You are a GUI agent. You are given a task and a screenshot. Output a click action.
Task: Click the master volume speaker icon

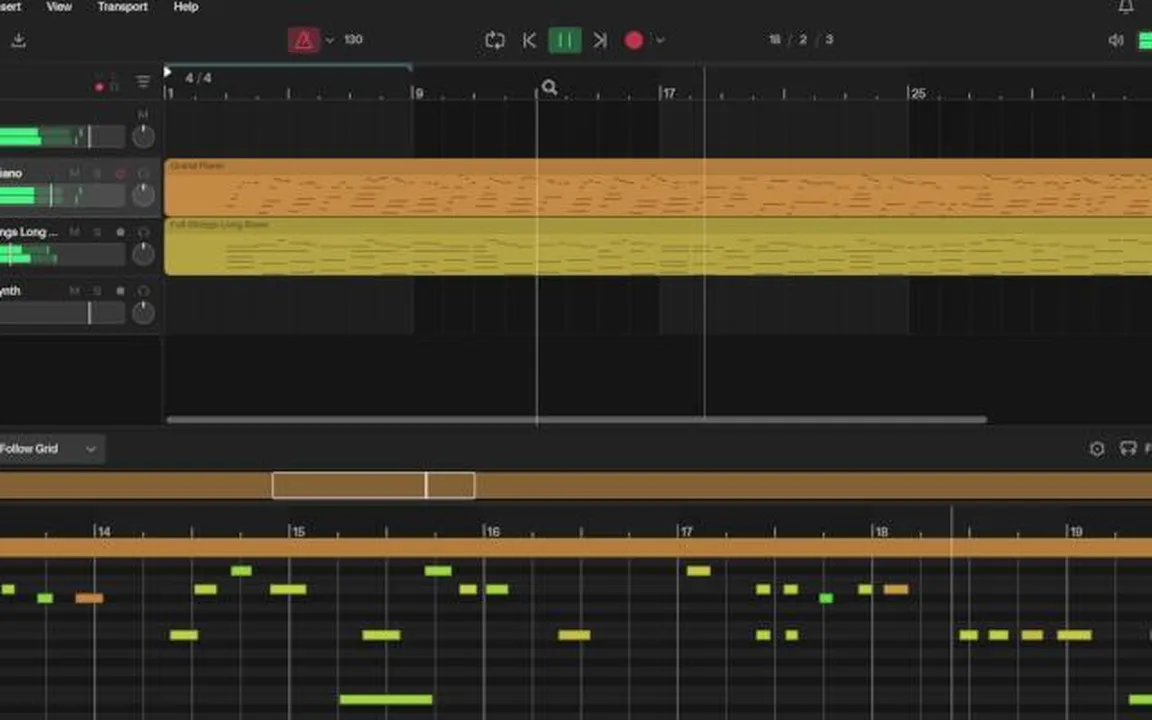[x=1116, y=40]
